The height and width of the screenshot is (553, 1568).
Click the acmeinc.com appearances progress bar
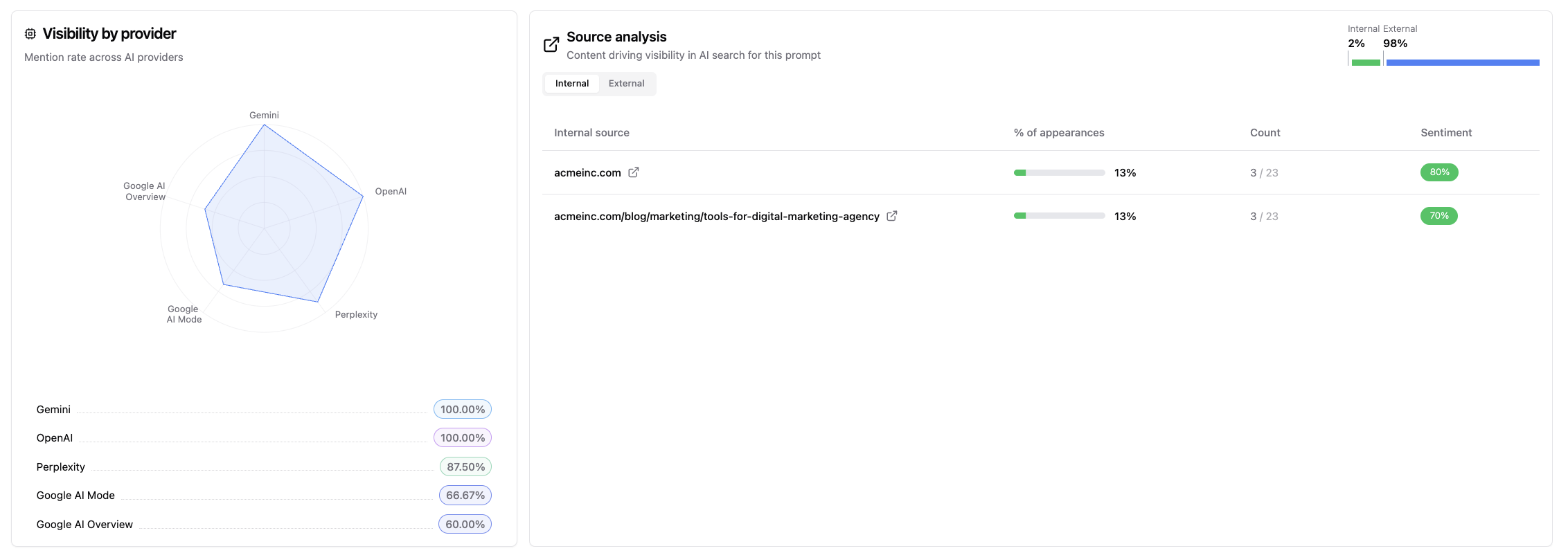pyautogui.click(x=1059, y=173)
